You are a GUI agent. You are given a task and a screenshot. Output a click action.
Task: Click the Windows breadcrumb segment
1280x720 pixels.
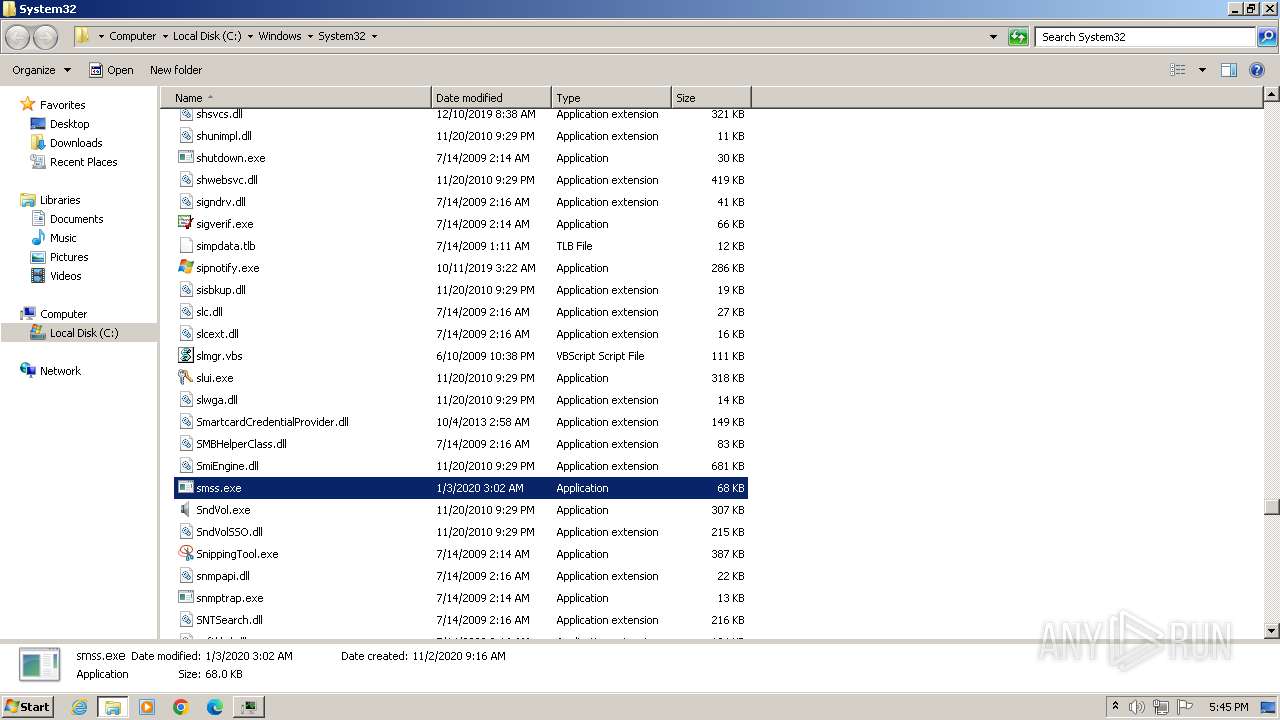pos(280,36)
